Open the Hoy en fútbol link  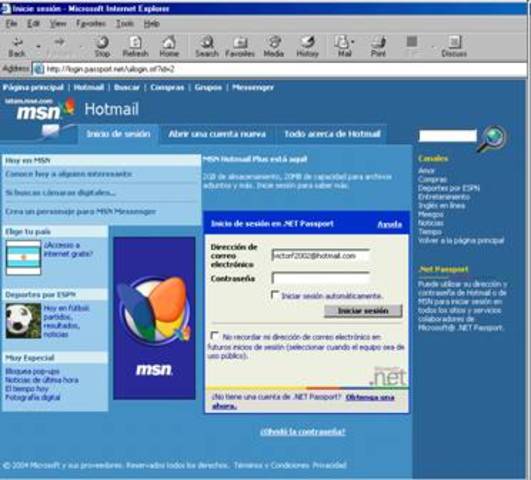(x=66, y=321)
